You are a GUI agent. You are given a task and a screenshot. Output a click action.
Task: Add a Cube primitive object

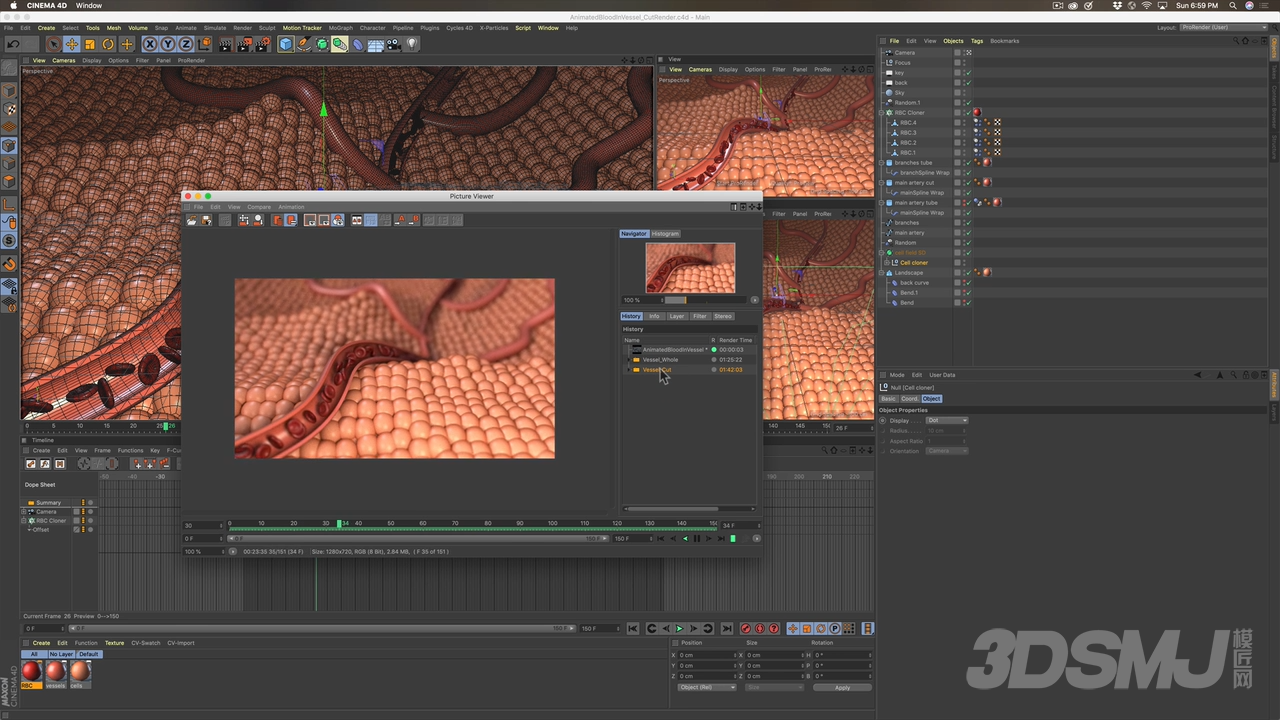click(x=286, y=44)
